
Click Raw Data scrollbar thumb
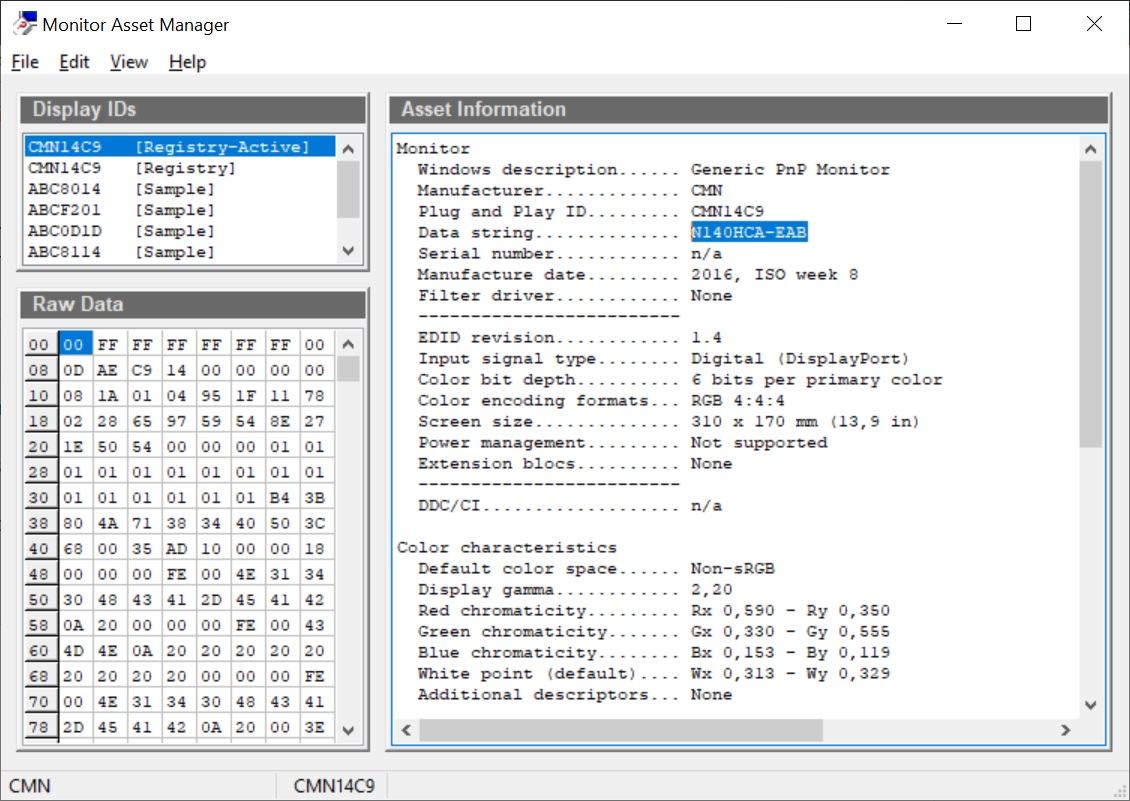(348, 369)
